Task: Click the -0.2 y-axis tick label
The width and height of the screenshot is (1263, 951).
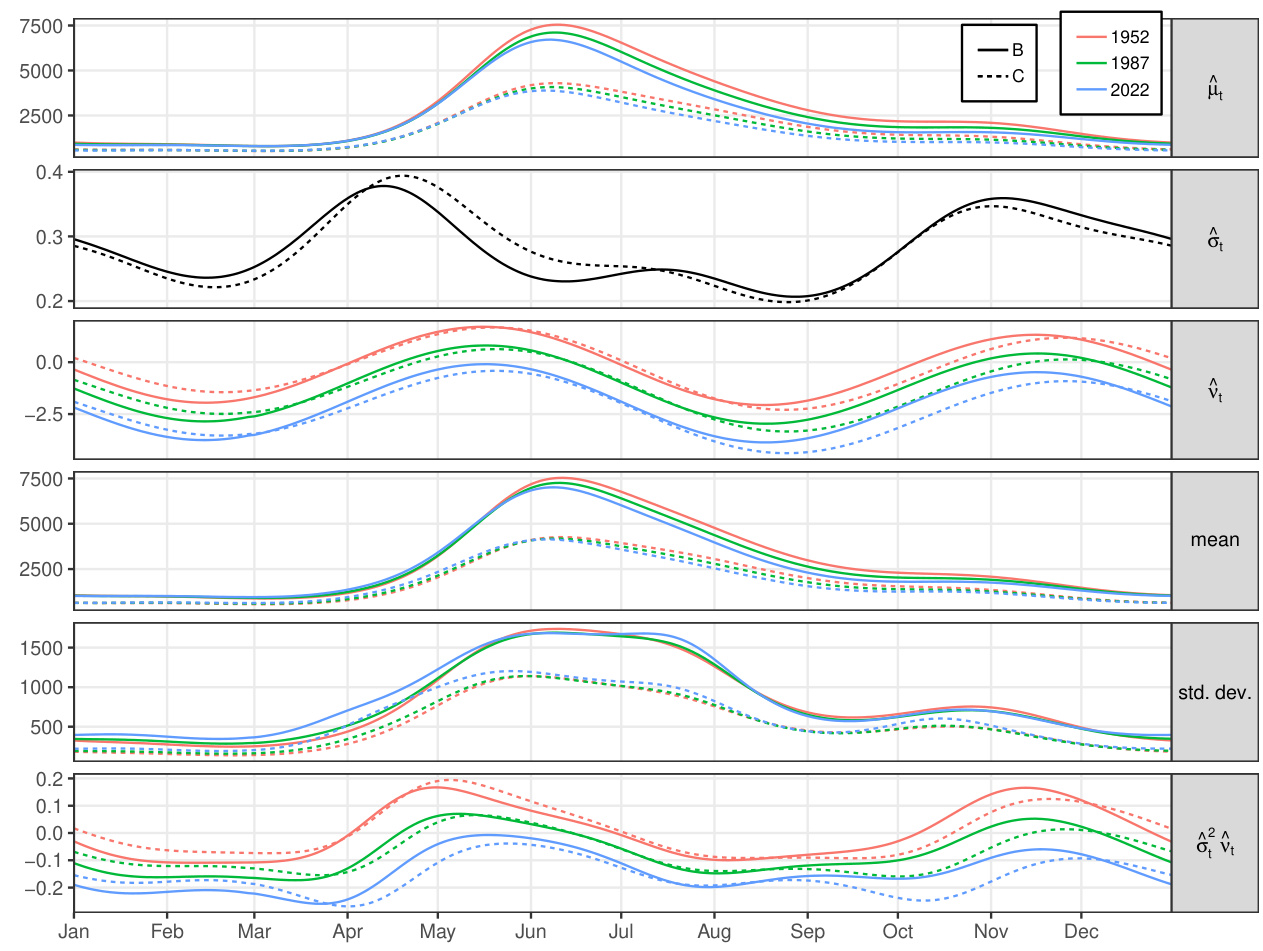Action: 48,887
